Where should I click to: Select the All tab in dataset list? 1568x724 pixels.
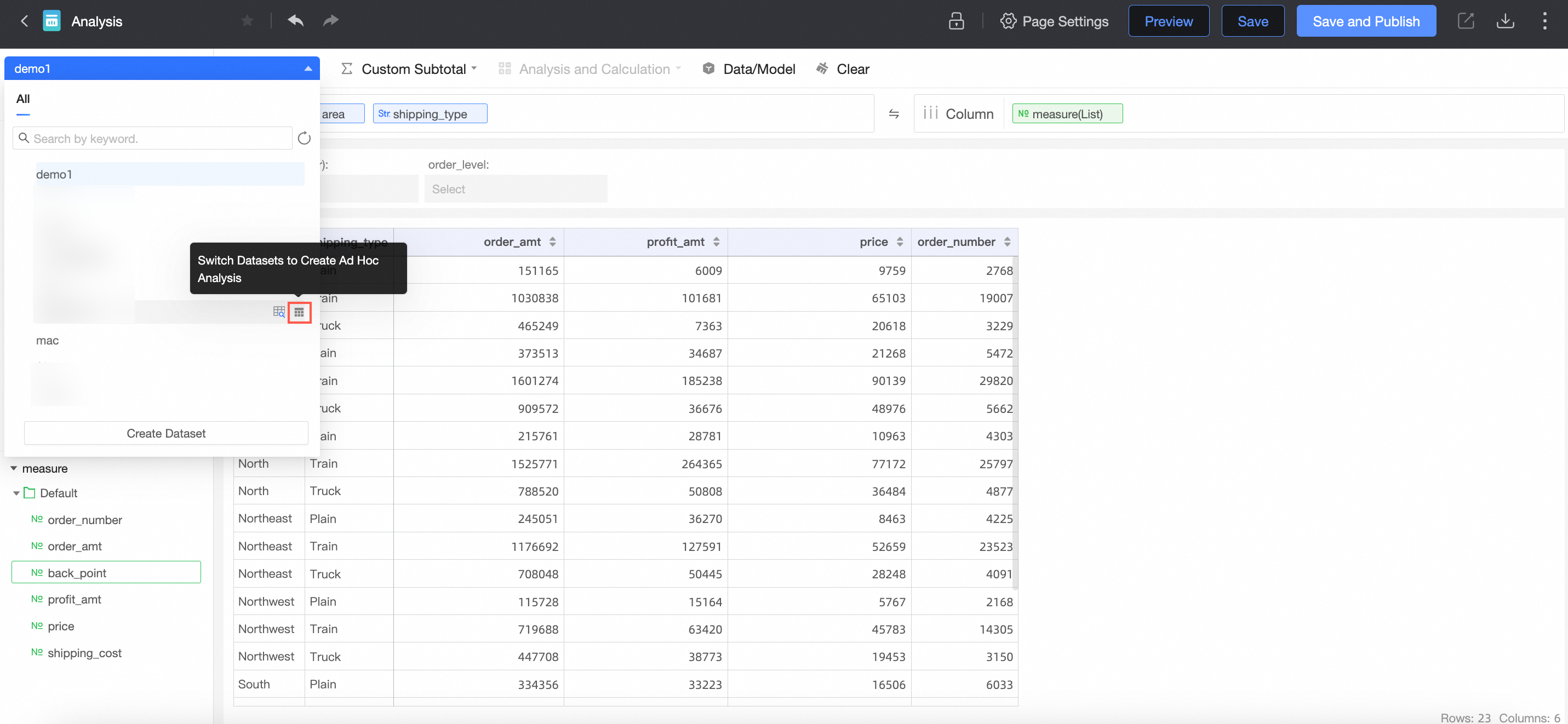click(23, 99)
